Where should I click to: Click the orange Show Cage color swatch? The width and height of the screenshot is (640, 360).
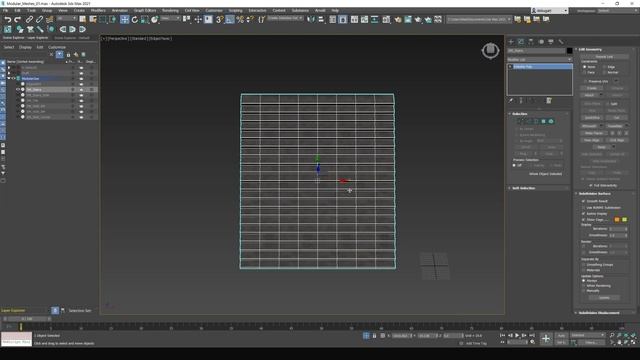coord(617,220)
